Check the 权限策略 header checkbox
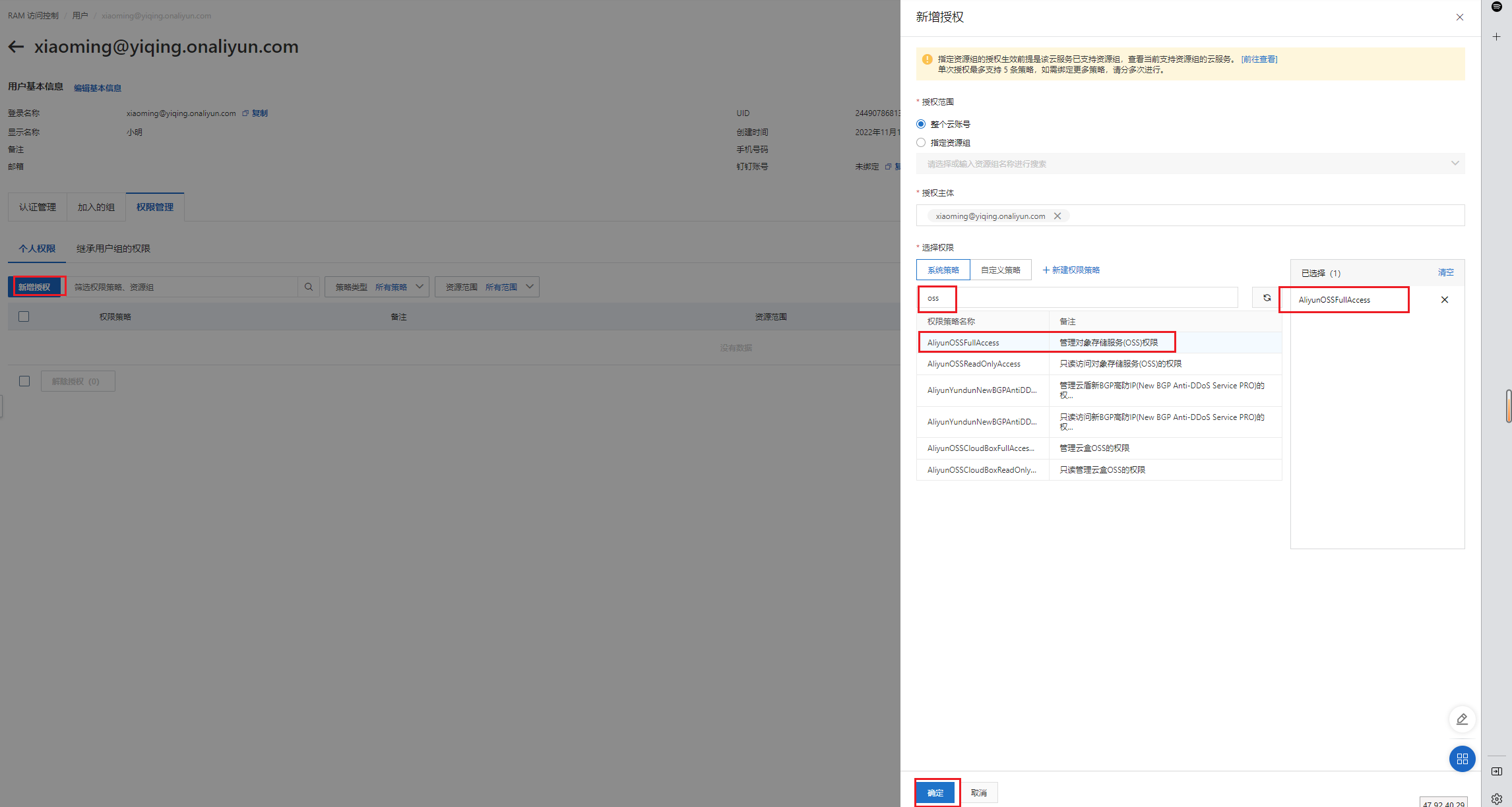The width and height of the screenshot is (1512, 807). point(24,316)
